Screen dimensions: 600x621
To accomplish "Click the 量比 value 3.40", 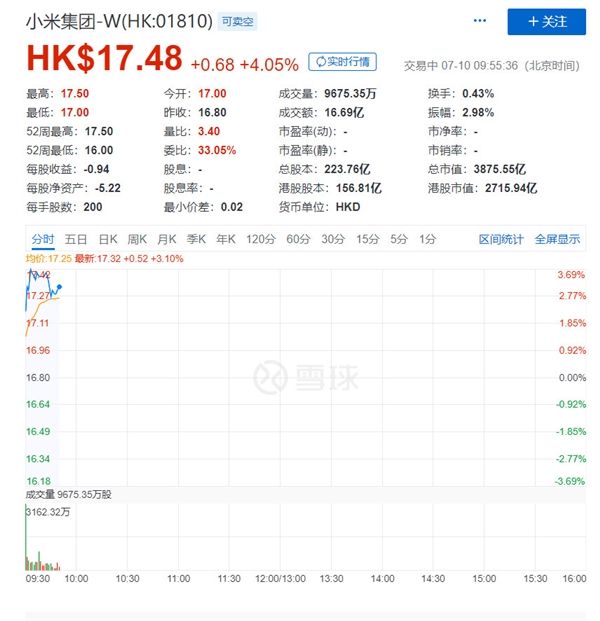I will click(x=209, y=131).
